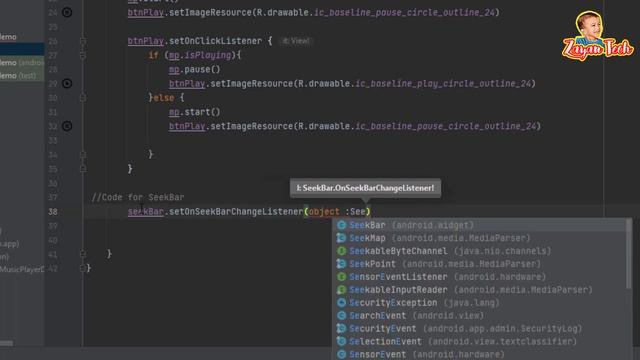Place cursor in '//Code for SeekBar' comment
640x360 pixels.
138,197
